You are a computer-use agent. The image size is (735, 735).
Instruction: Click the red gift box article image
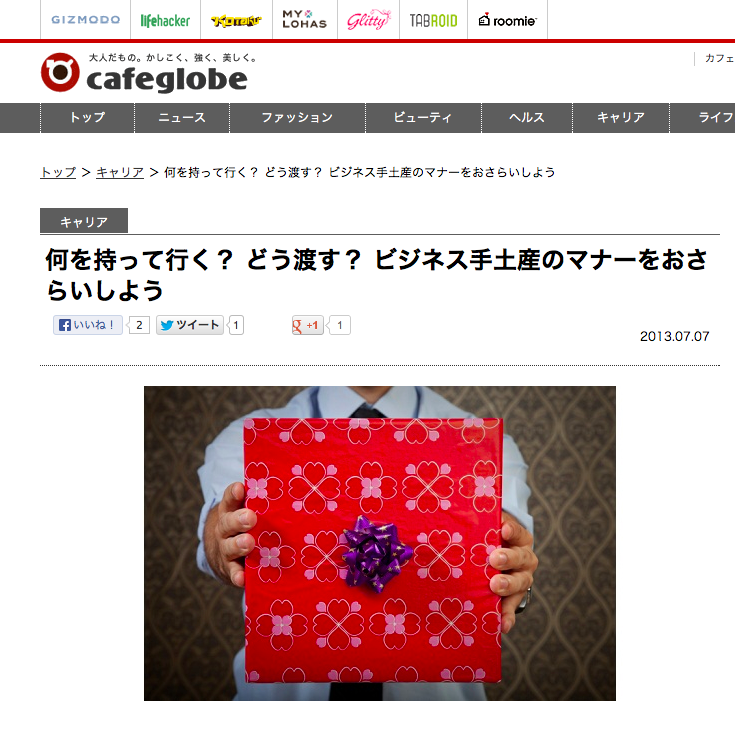[380, 543]
